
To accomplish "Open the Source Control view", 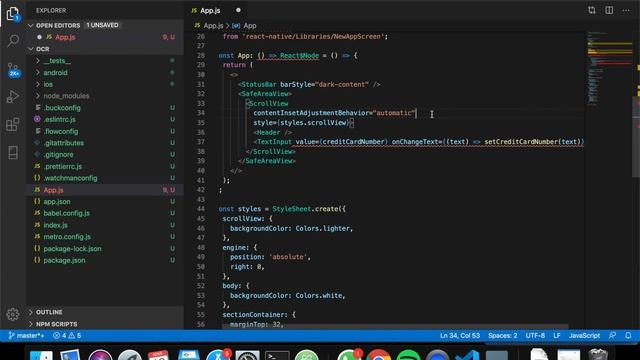I will pyautogui.click(x=13, y=69).
